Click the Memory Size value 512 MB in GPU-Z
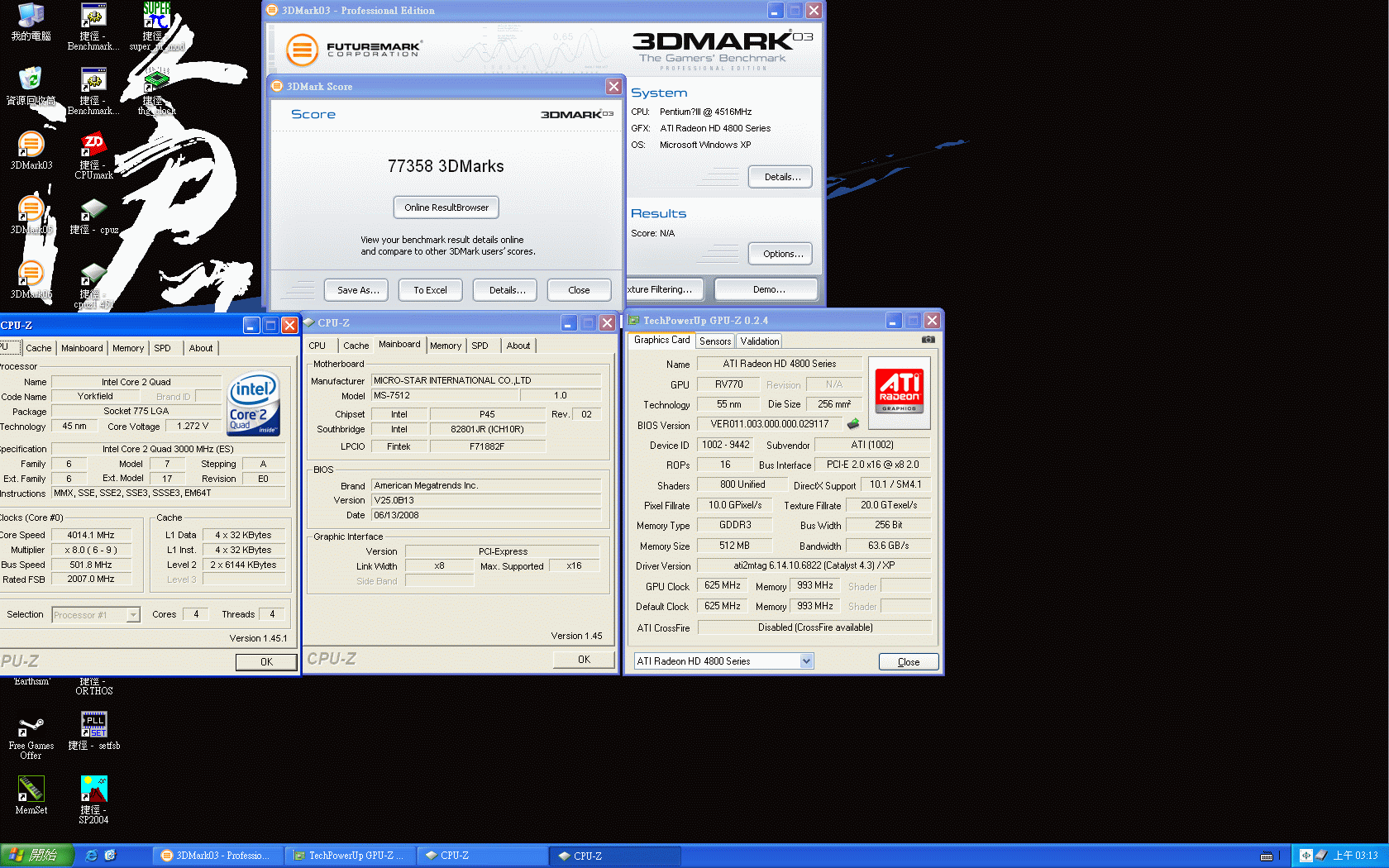 pos(734,546)
